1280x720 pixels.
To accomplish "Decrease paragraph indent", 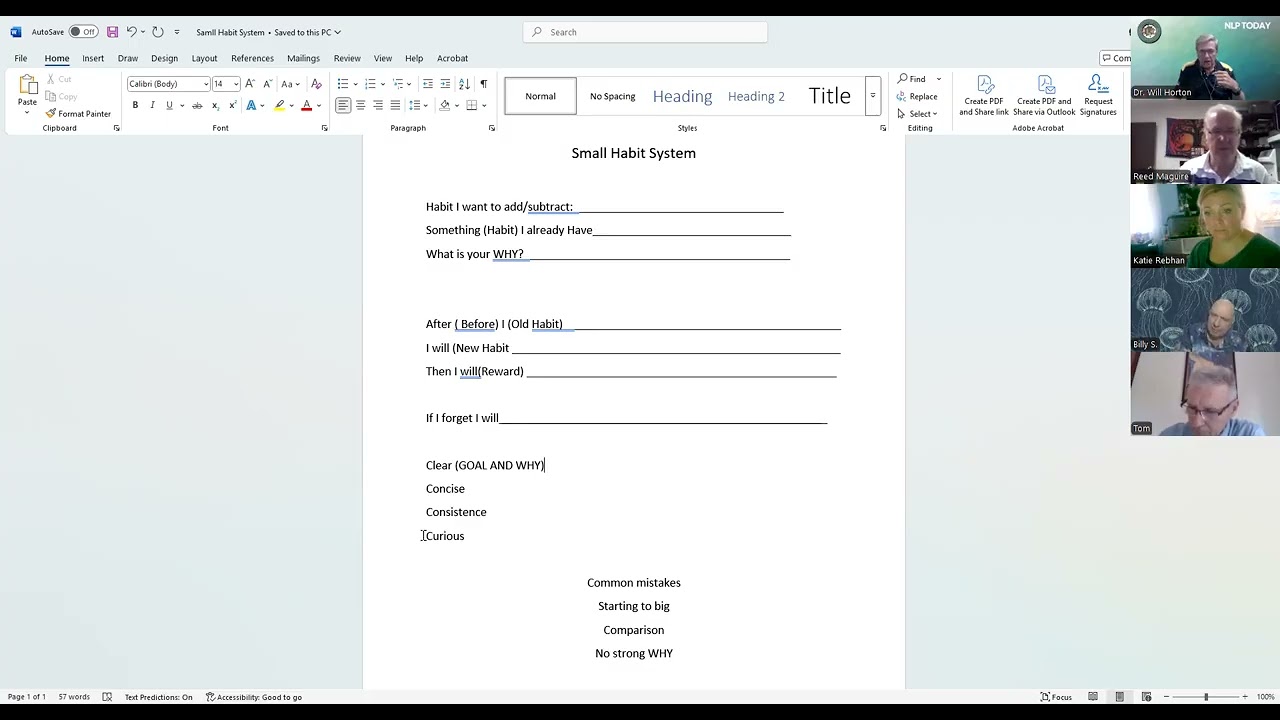I will click(x=428, y=84).
